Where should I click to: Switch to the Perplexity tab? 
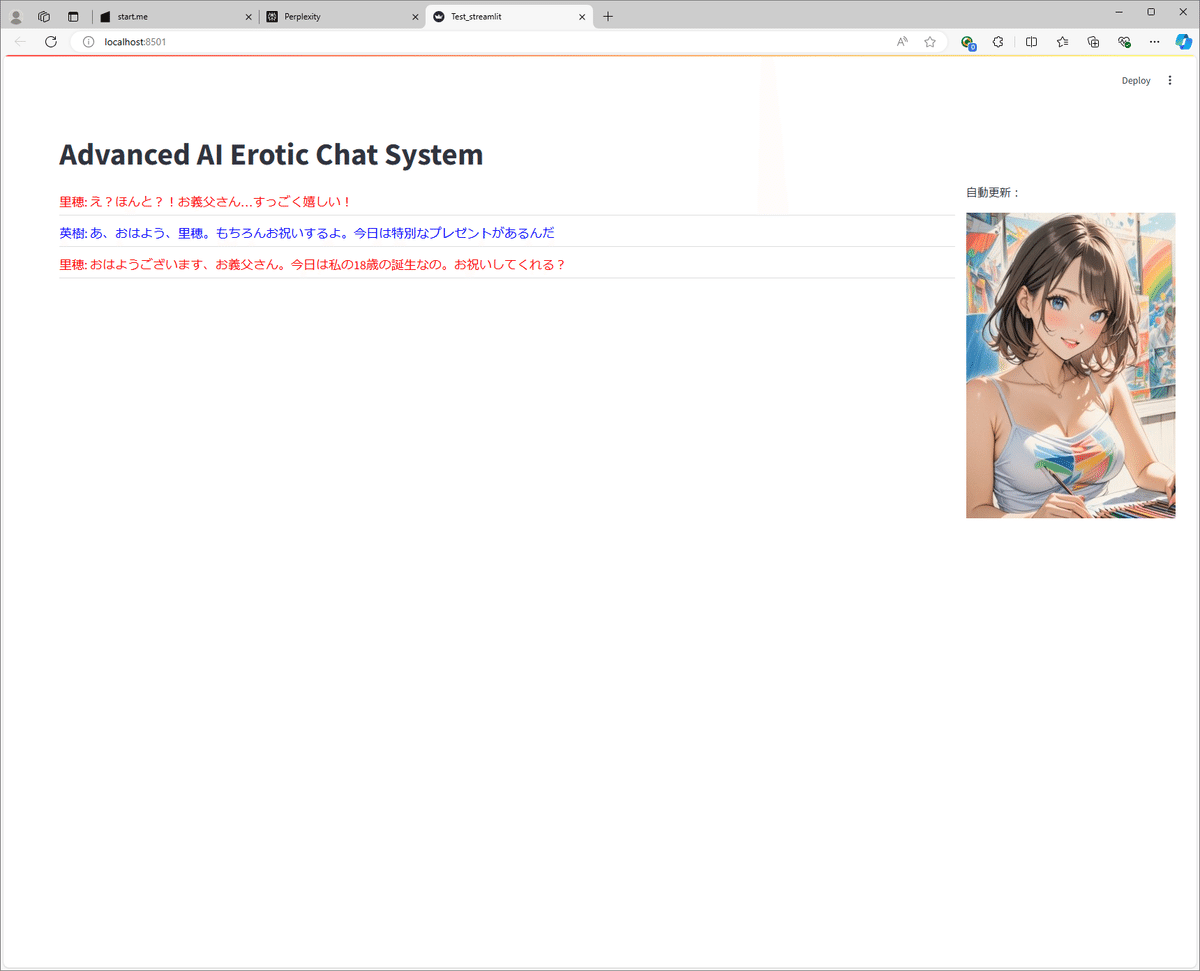(343, 17)
